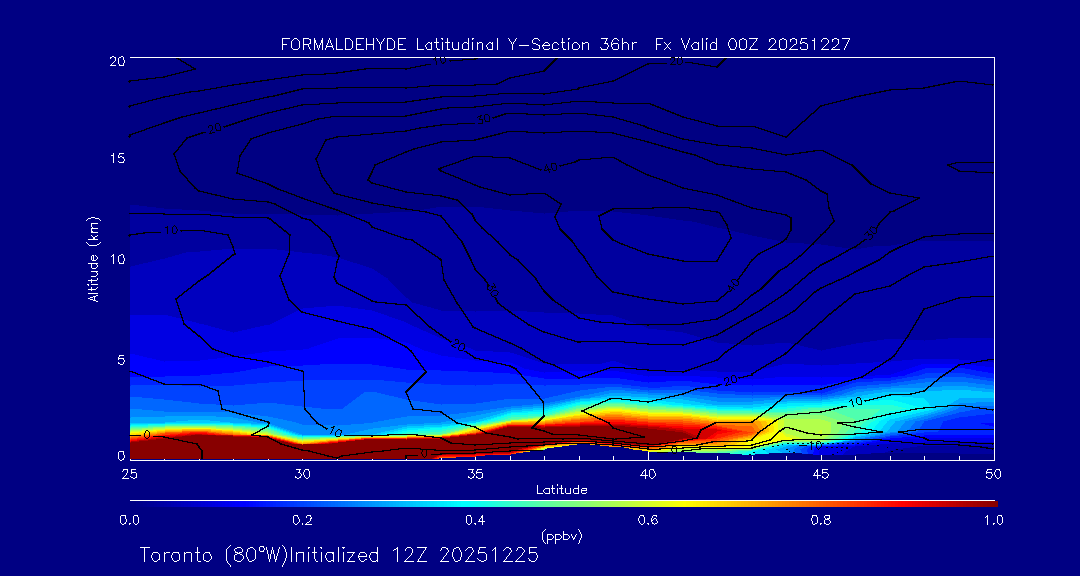Viewport: 1080px width, 576px height.
Task: Click the "-10" dotted contour label
Action: tap(813, 447)
